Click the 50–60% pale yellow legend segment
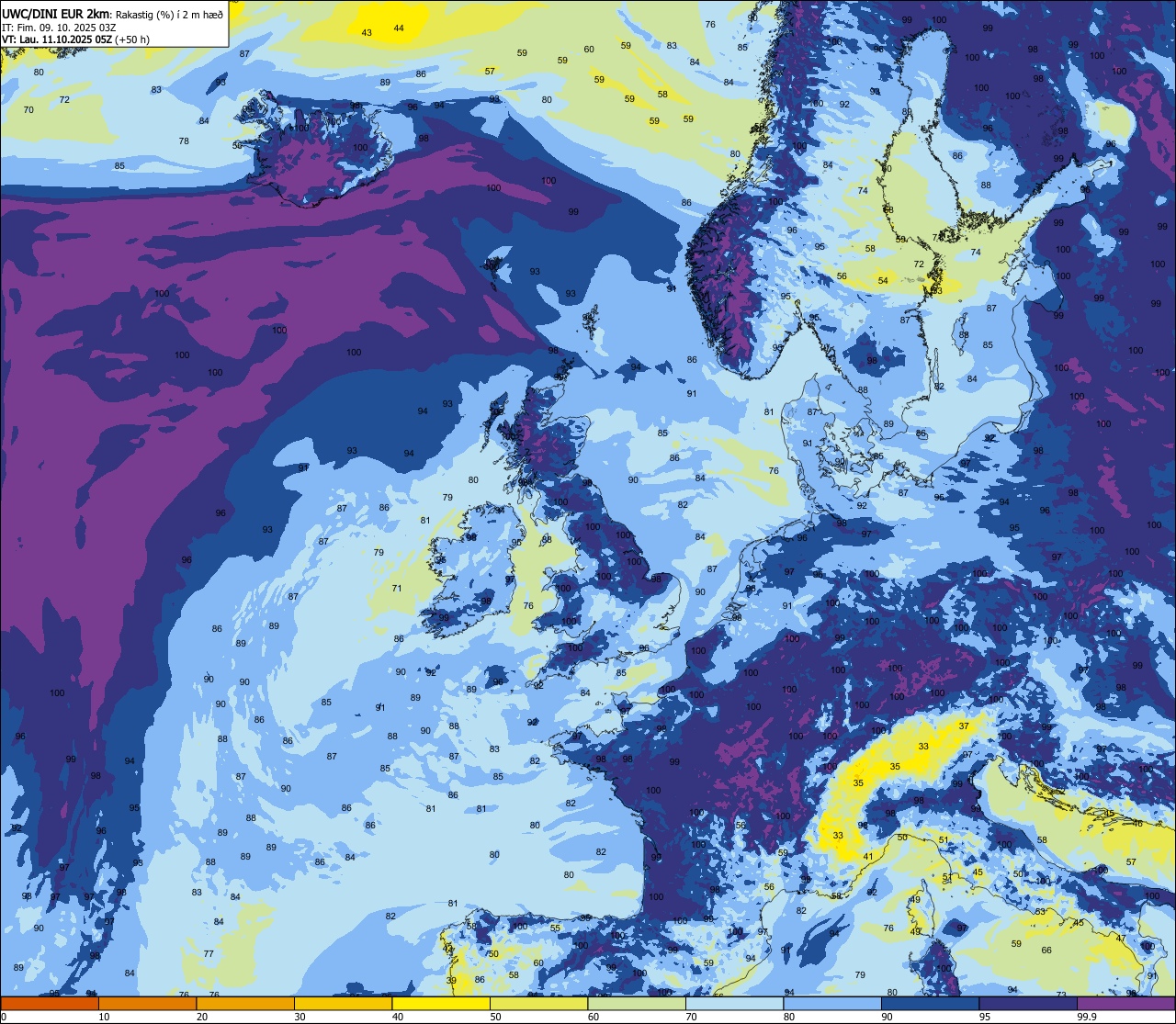This screenshot has height=1024, width=1176. coord(538,1003)
